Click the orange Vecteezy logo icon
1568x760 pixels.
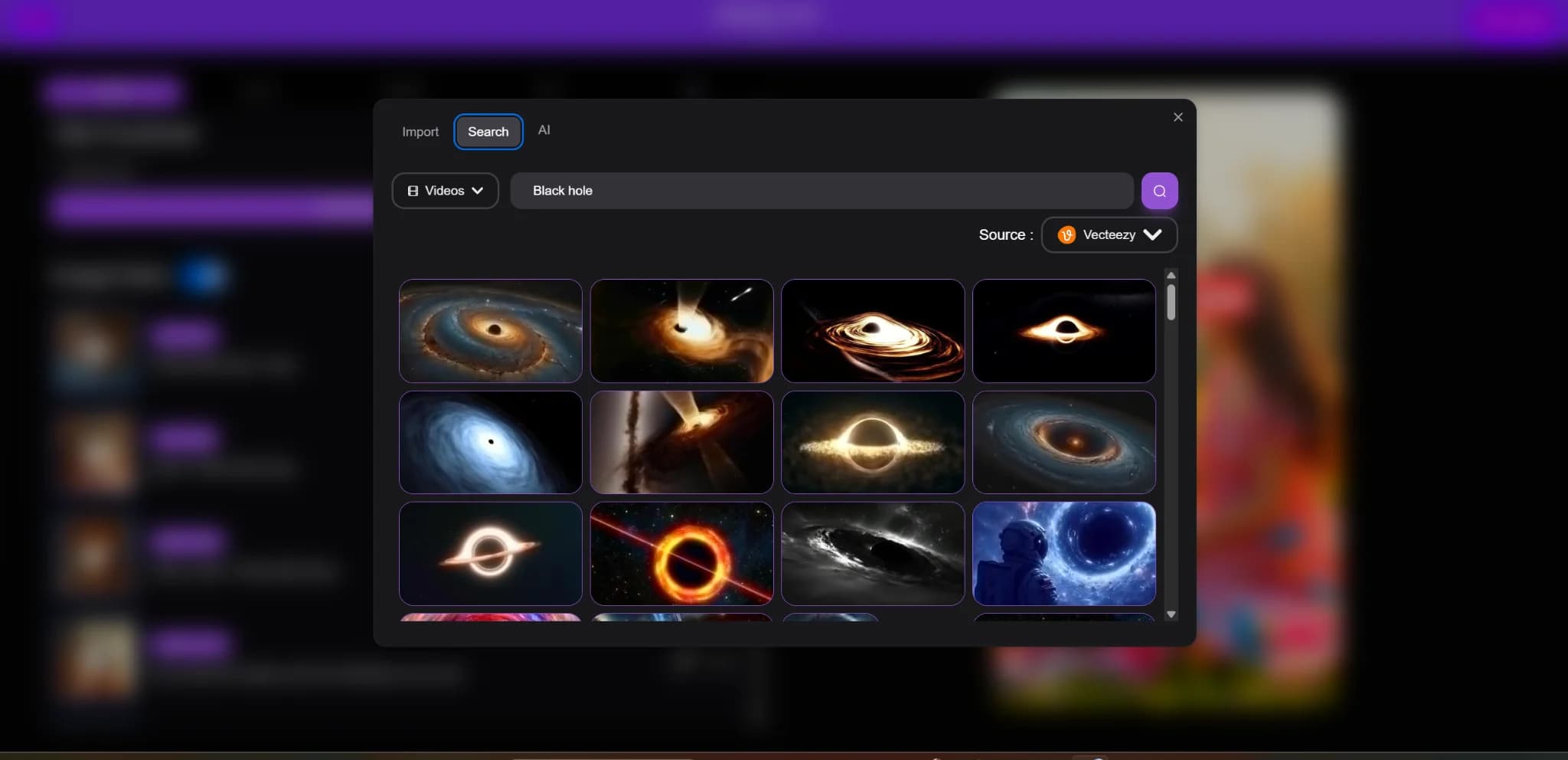point(1067,235)
